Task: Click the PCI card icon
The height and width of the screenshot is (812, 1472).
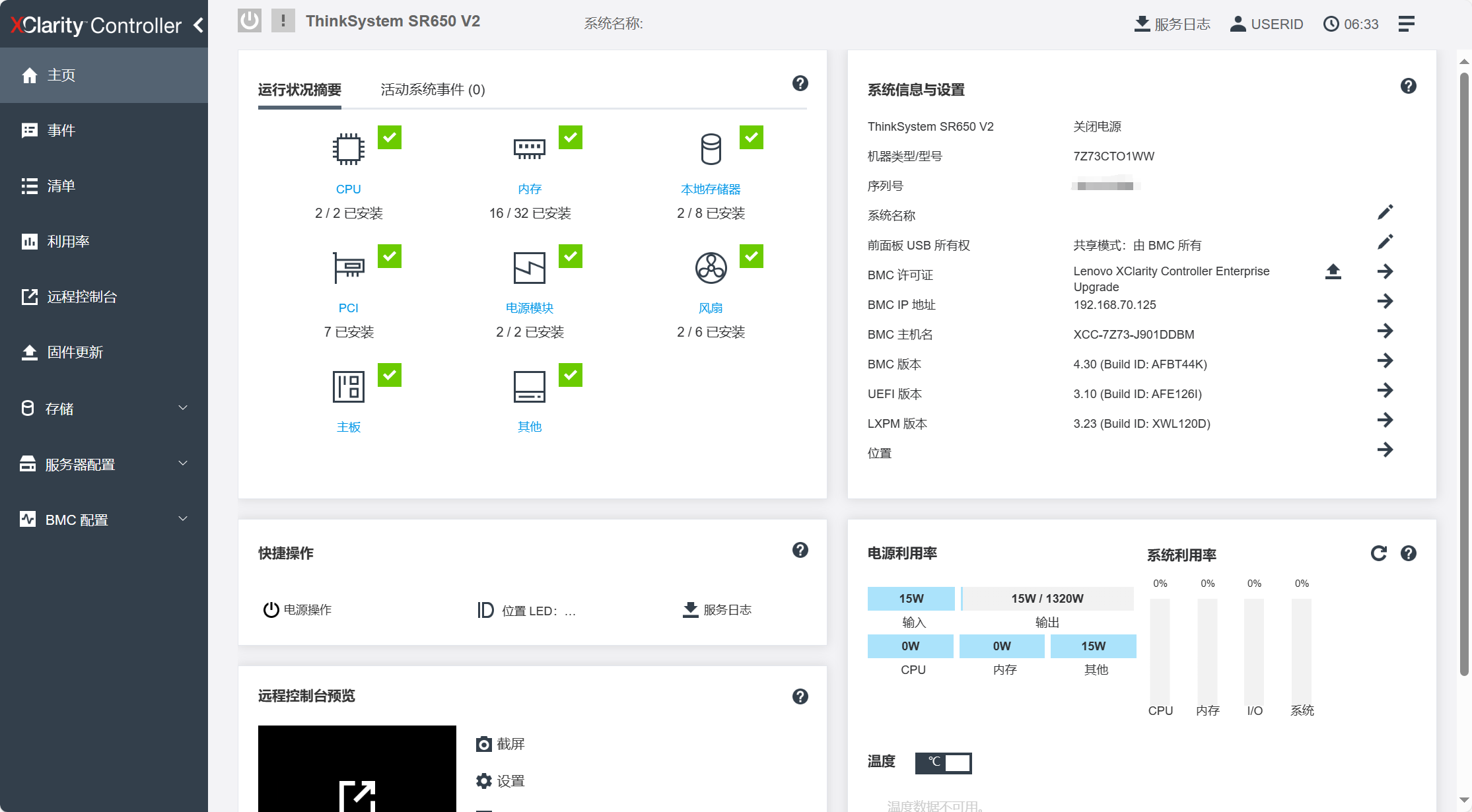Action: (348, 268)
